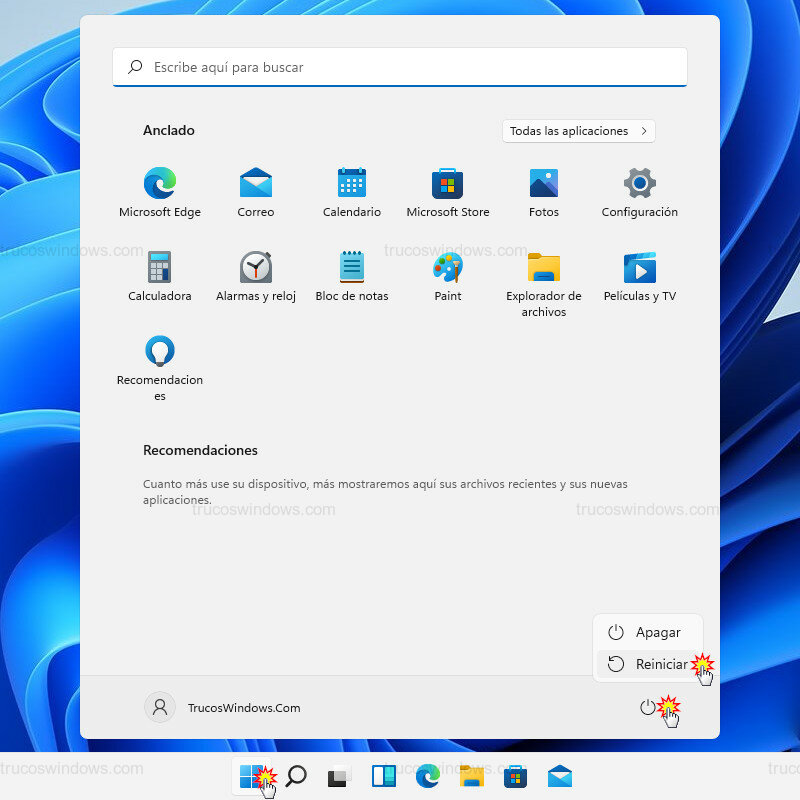Select Reiniciar from power menu
The width and height of the screenshot is (800, 800).
647,664
